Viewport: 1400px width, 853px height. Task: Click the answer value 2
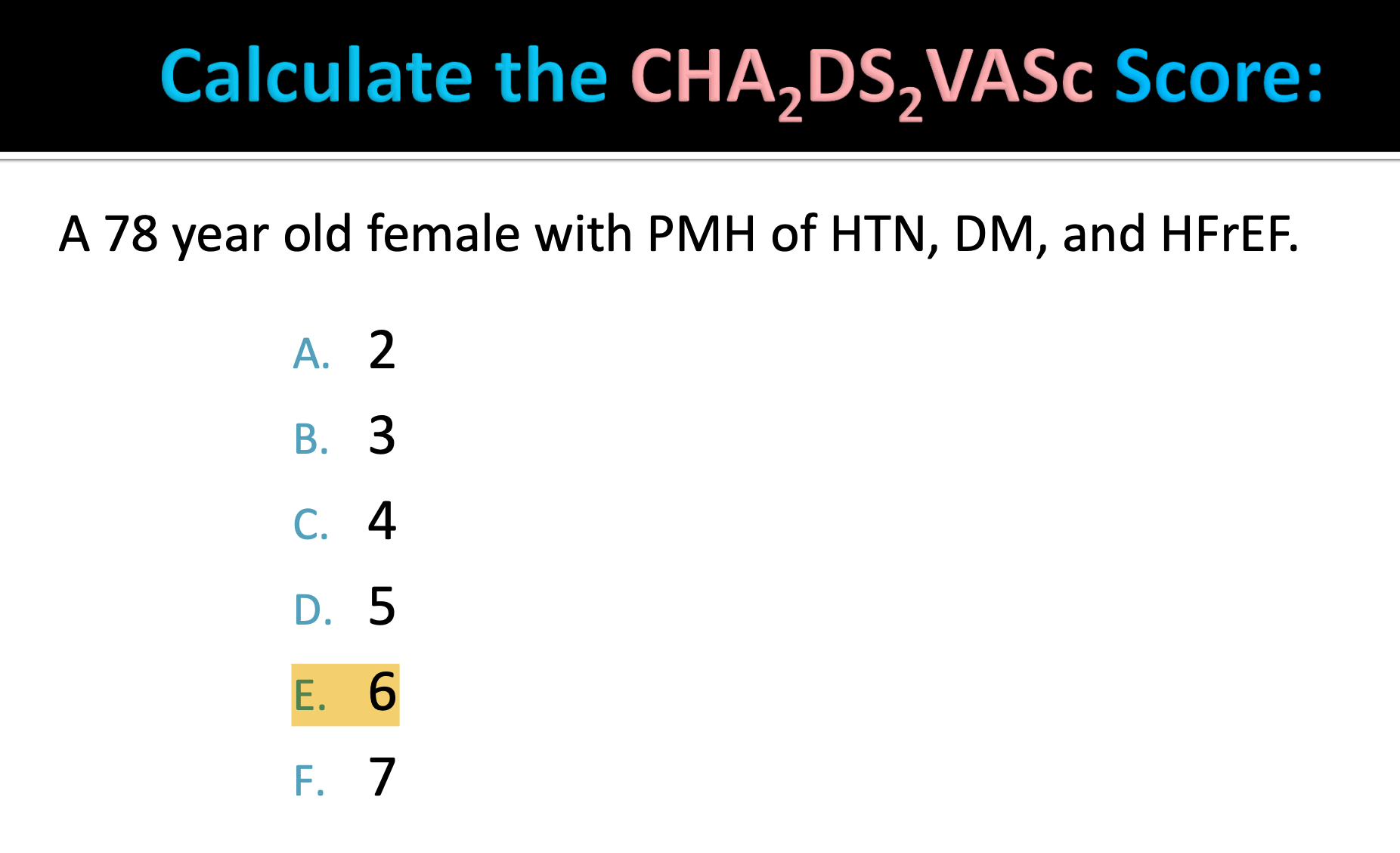point(382,350)
